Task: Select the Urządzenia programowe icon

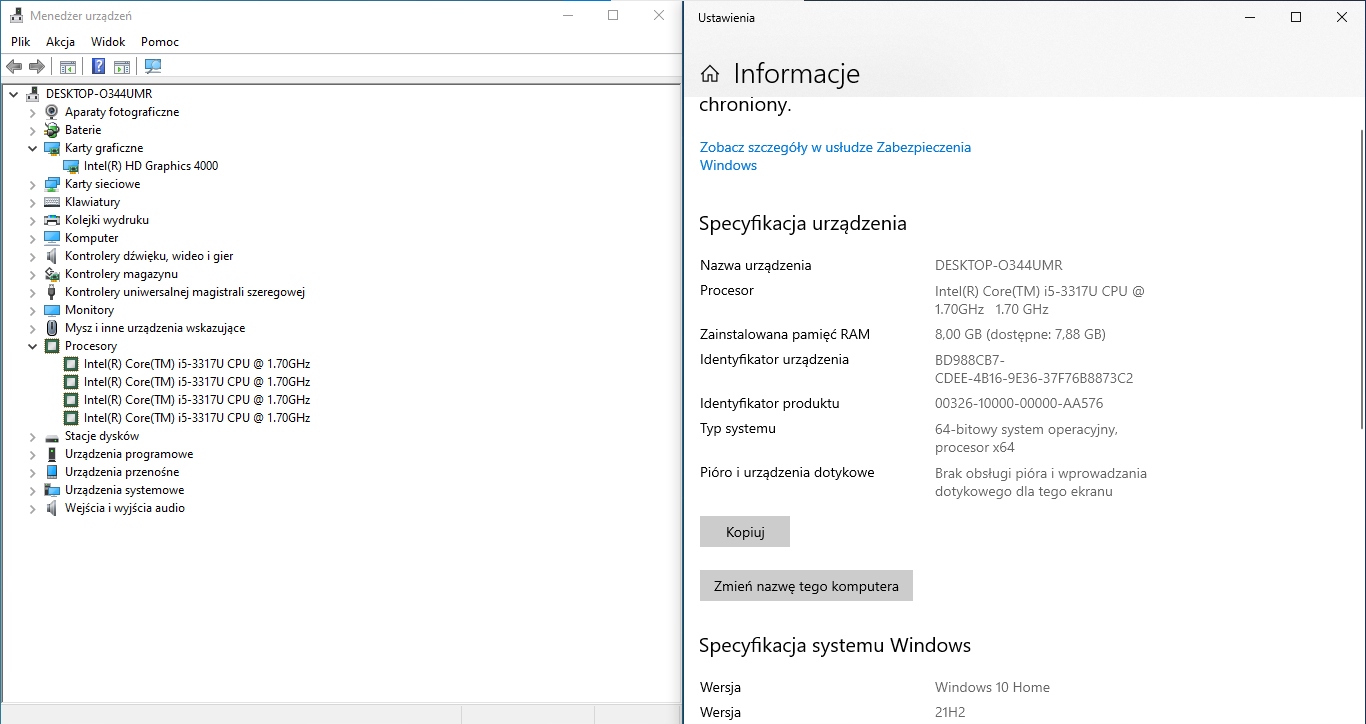Action: click(x=52, y=454)
